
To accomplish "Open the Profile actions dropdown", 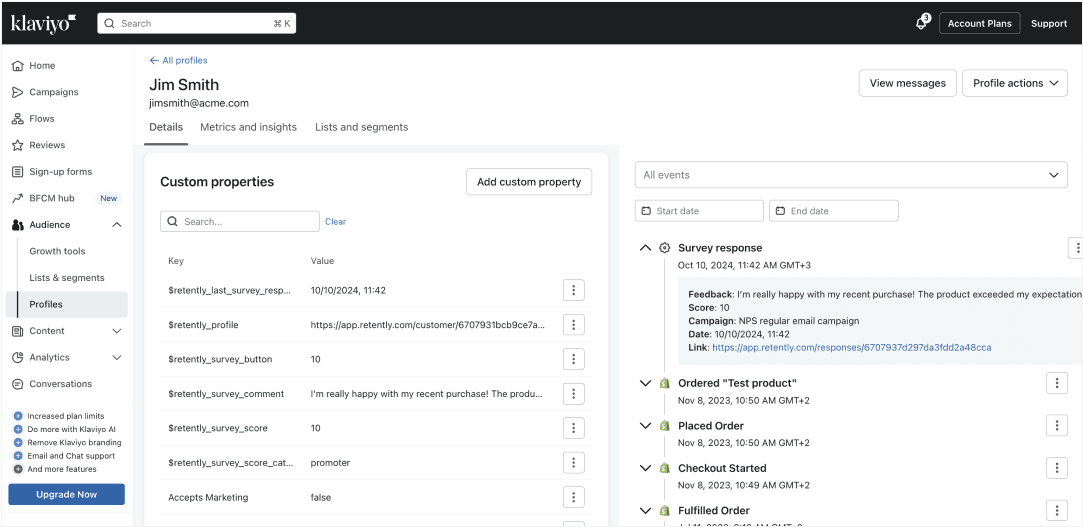I will pyautogui.click(x=1015, y=83).
